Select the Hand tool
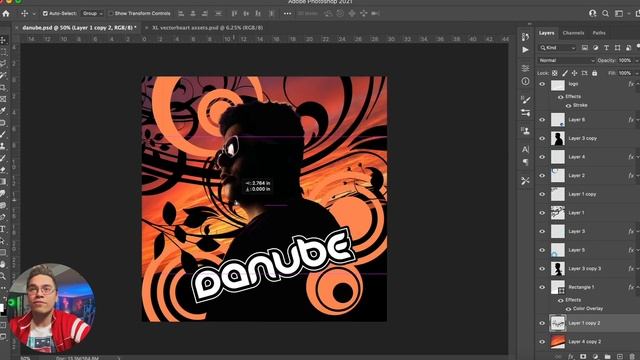The width and height of the screenshot is (640, 360). tap(3, 264)
